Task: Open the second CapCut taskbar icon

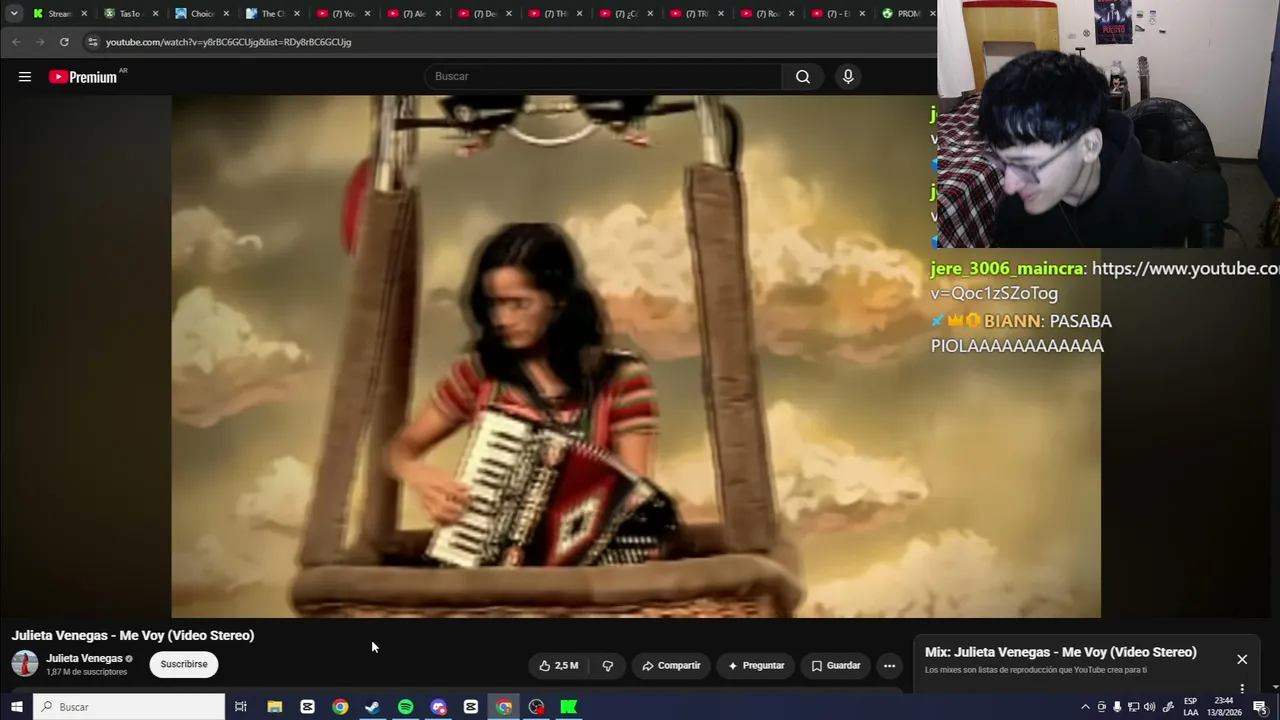Action: tap(471, 707)
